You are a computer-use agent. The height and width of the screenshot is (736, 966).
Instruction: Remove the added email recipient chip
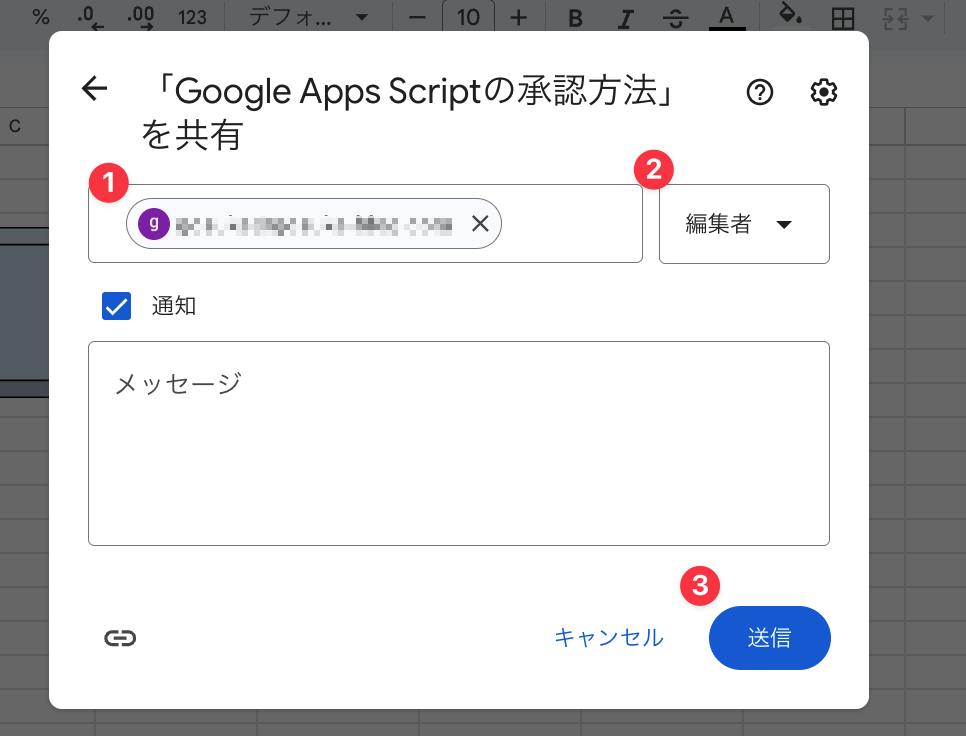click(480, 224)
